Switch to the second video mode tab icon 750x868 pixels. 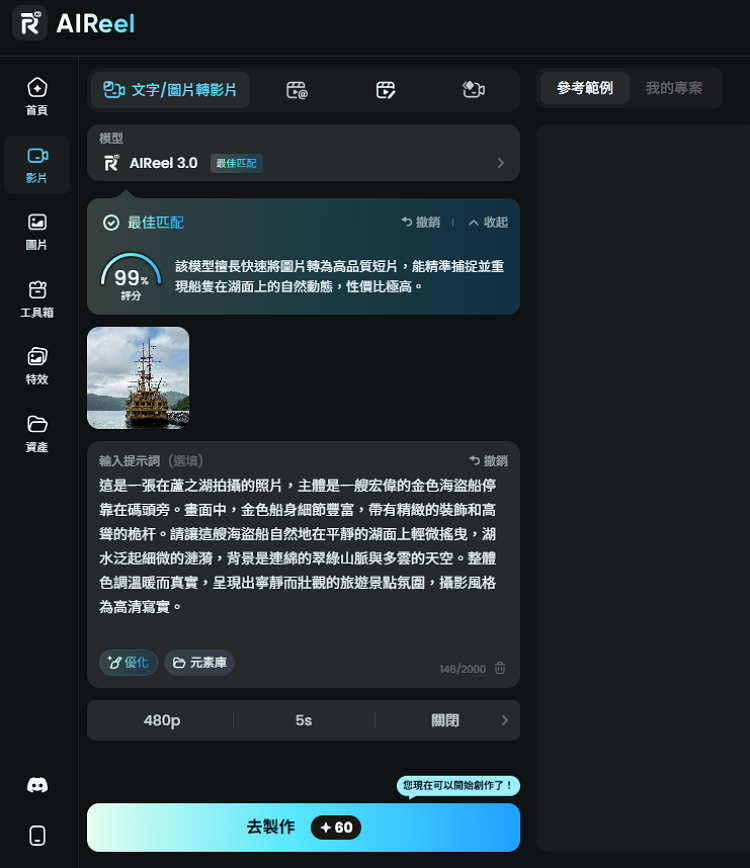pos(297,90)
